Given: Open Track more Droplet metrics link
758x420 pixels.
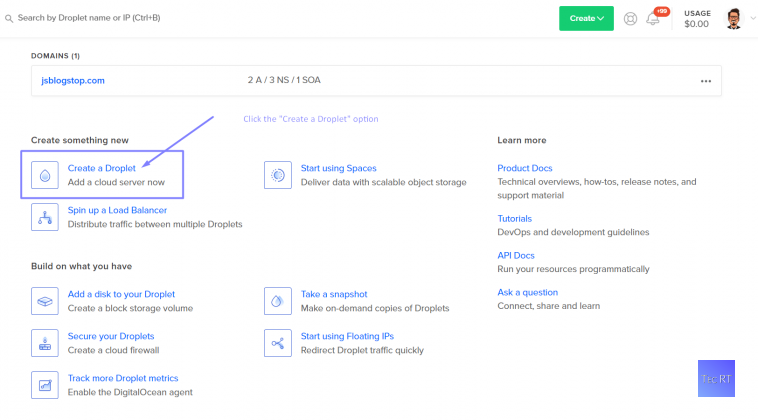Looking at the screenshot, I should point(123,378).
